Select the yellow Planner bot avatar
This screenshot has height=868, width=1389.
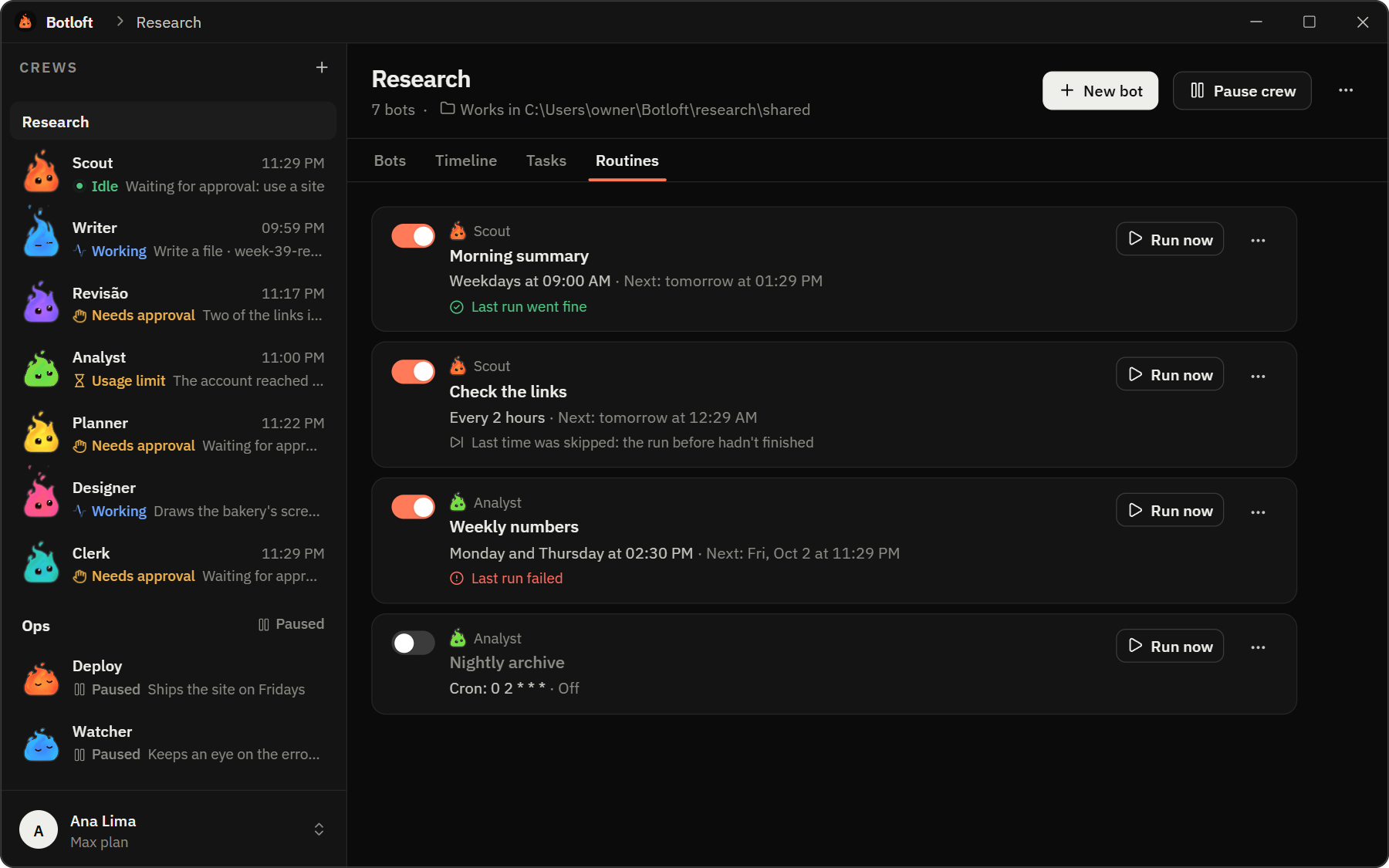coord(42,432)
